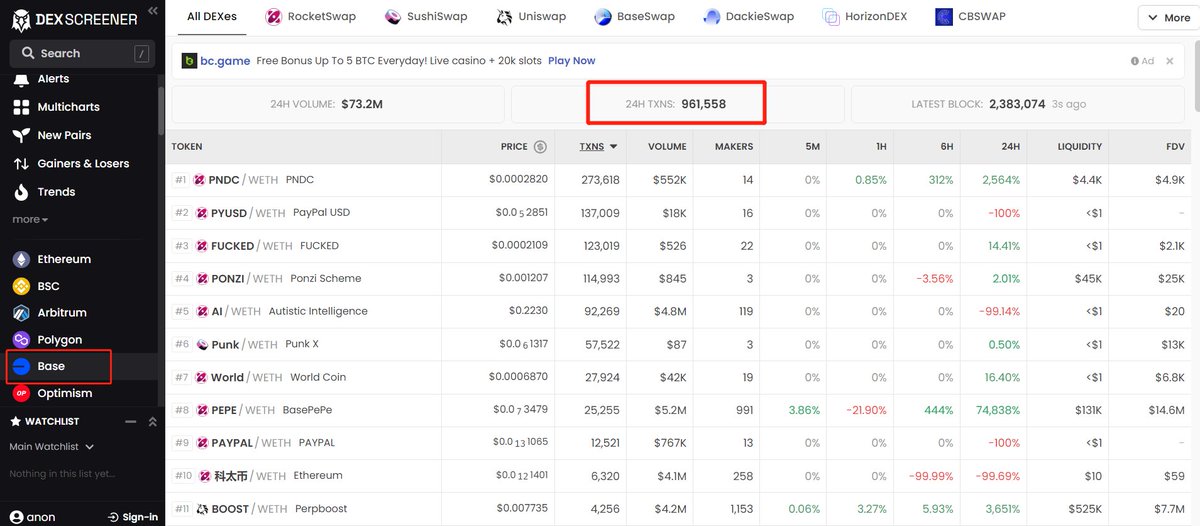
Task: Expand the 'more' sidebar menu
Action: point(30,219)
